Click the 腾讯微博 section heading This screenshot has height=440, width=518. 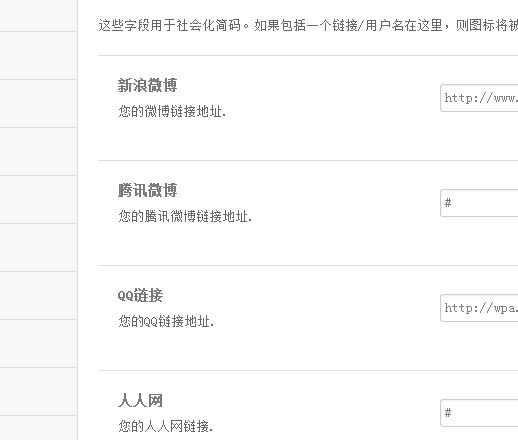coord(147,190)
